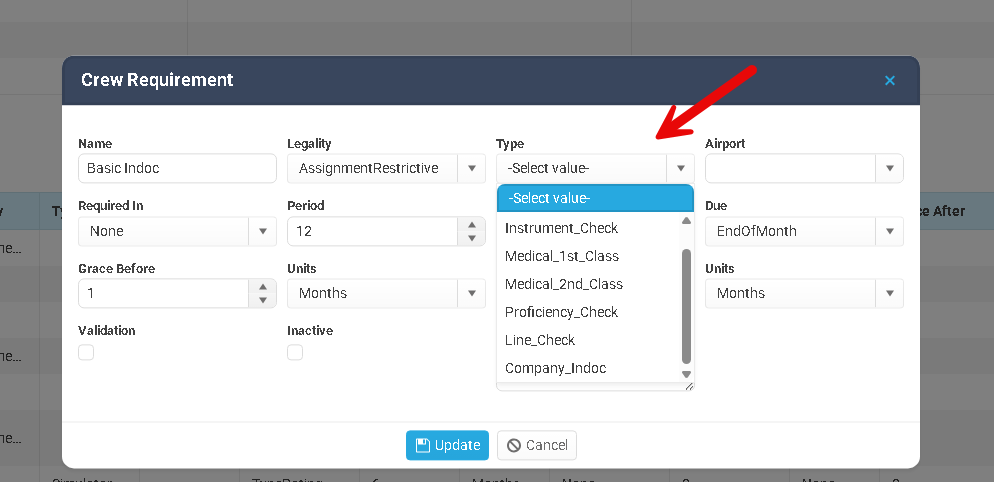Choose Line_Check from type list
Image resolution: width=994 pixels, height=482 pixels.
(x=540, y=340)
